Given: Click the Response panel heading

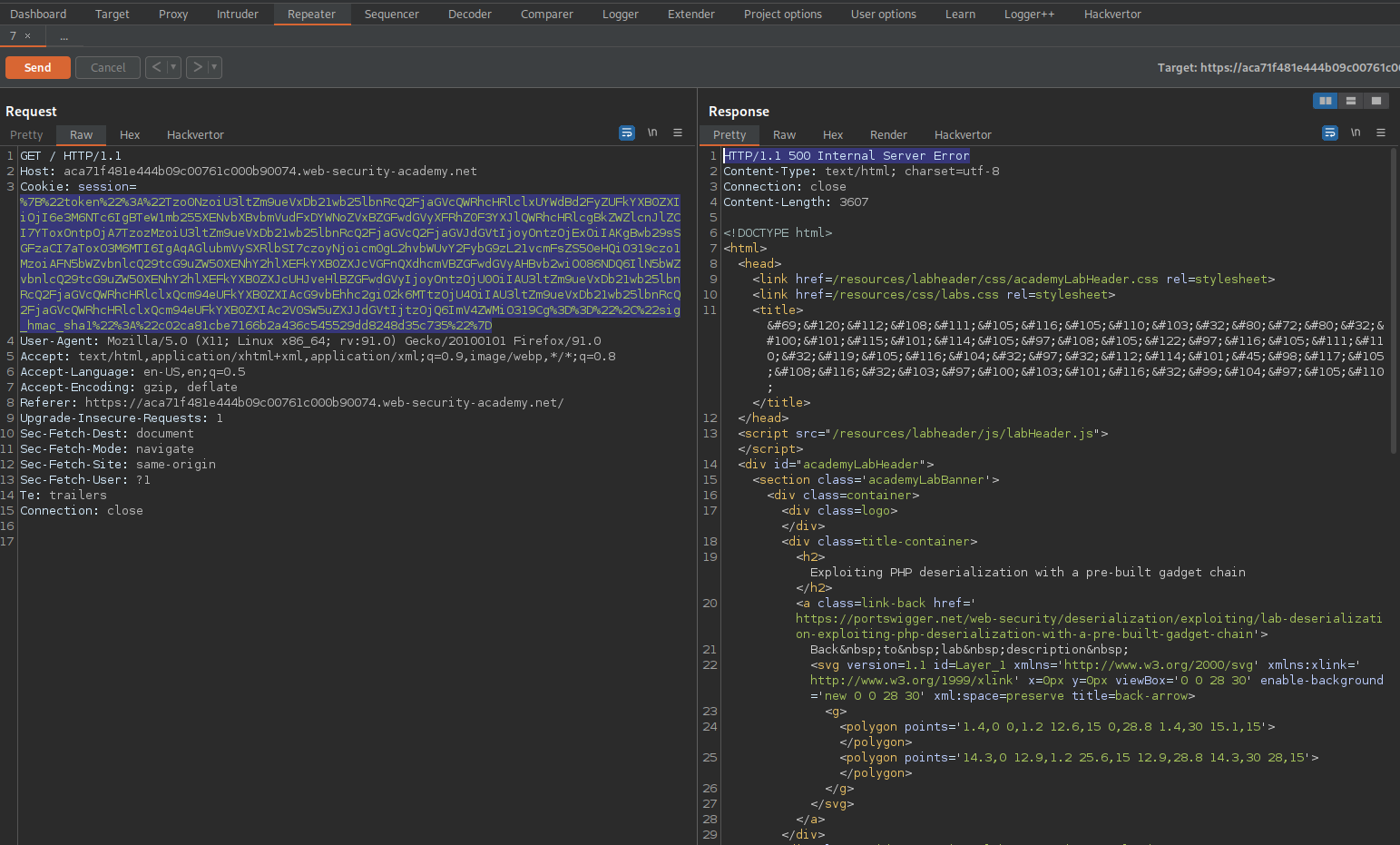Looking at the screenshot, I should click(x=739, y=111).
